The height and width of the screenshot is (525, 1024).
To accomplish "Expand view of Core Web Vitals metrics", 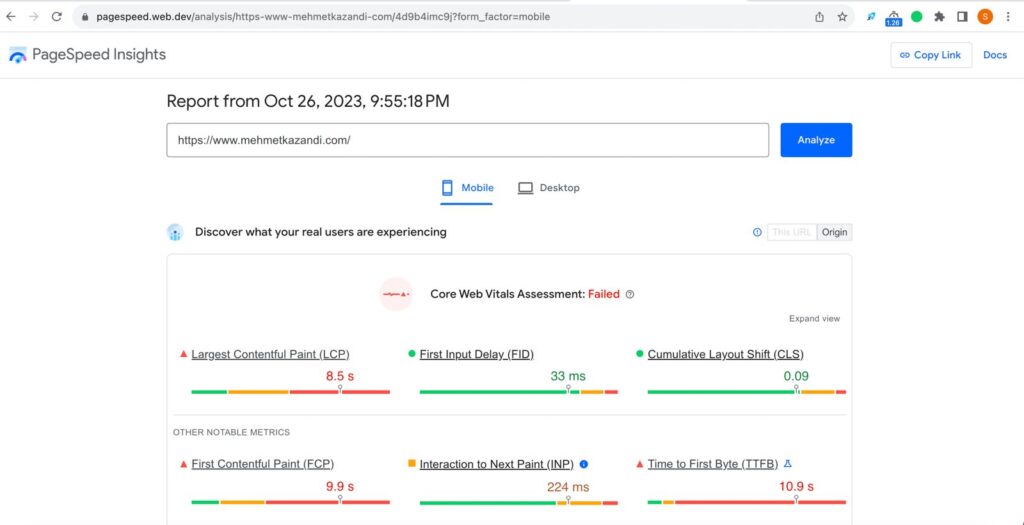I will (814, 319).
